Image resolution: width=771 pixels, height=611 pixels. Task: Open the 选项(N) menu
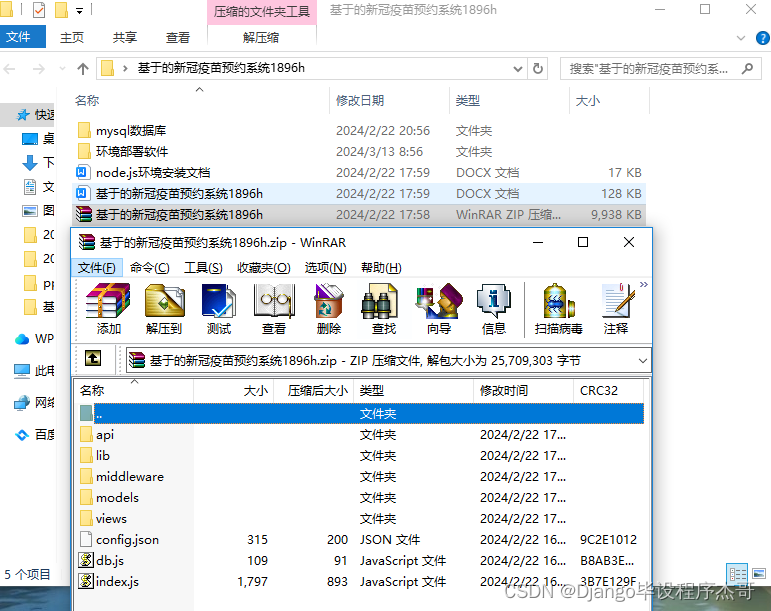[326, 268]
